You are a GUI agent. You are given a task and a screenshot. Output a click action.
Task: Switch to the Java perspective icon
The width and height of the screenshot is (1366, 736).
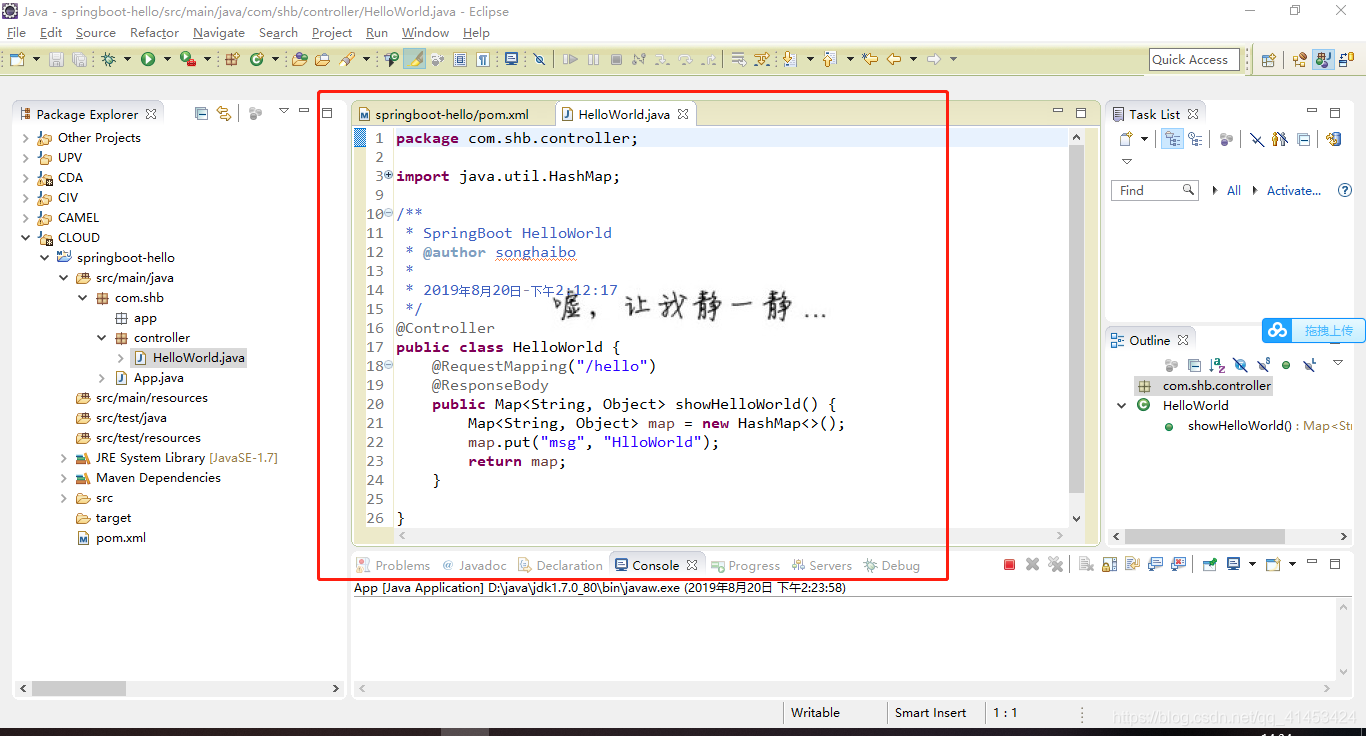tap(1323, 60)
